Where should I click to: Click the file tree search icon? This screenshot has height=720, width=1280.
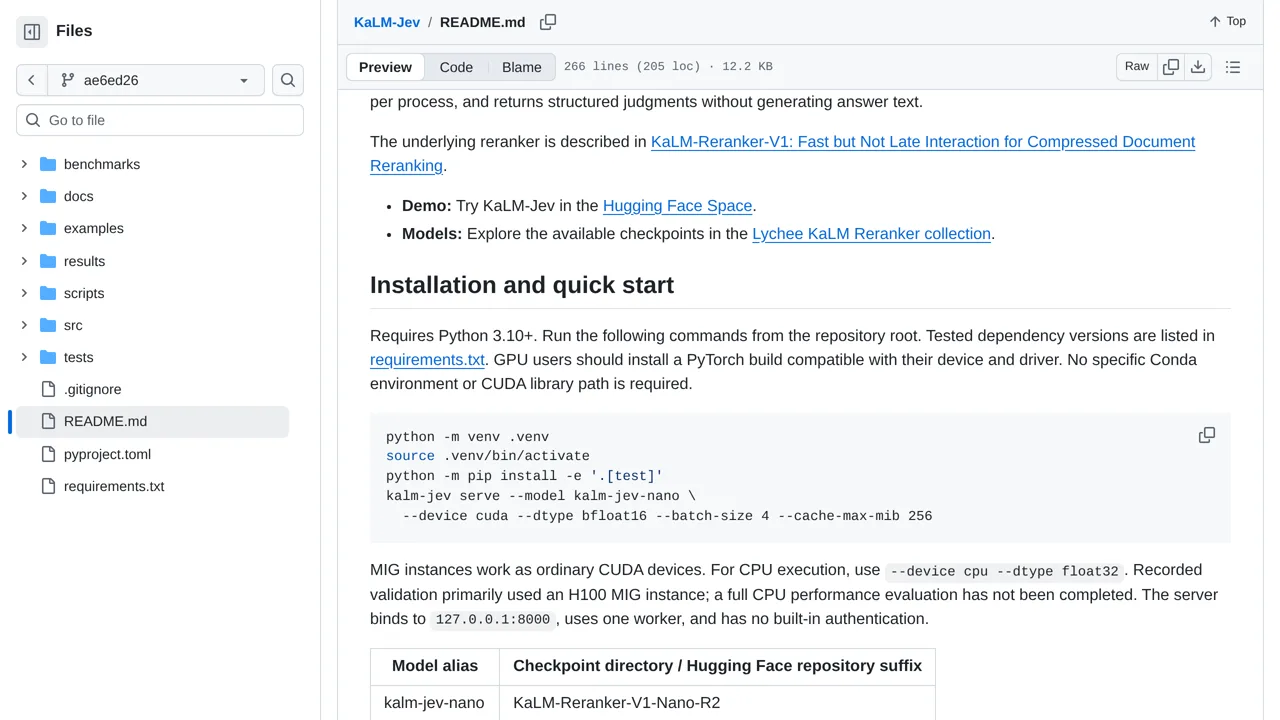(x=288, y=80)
